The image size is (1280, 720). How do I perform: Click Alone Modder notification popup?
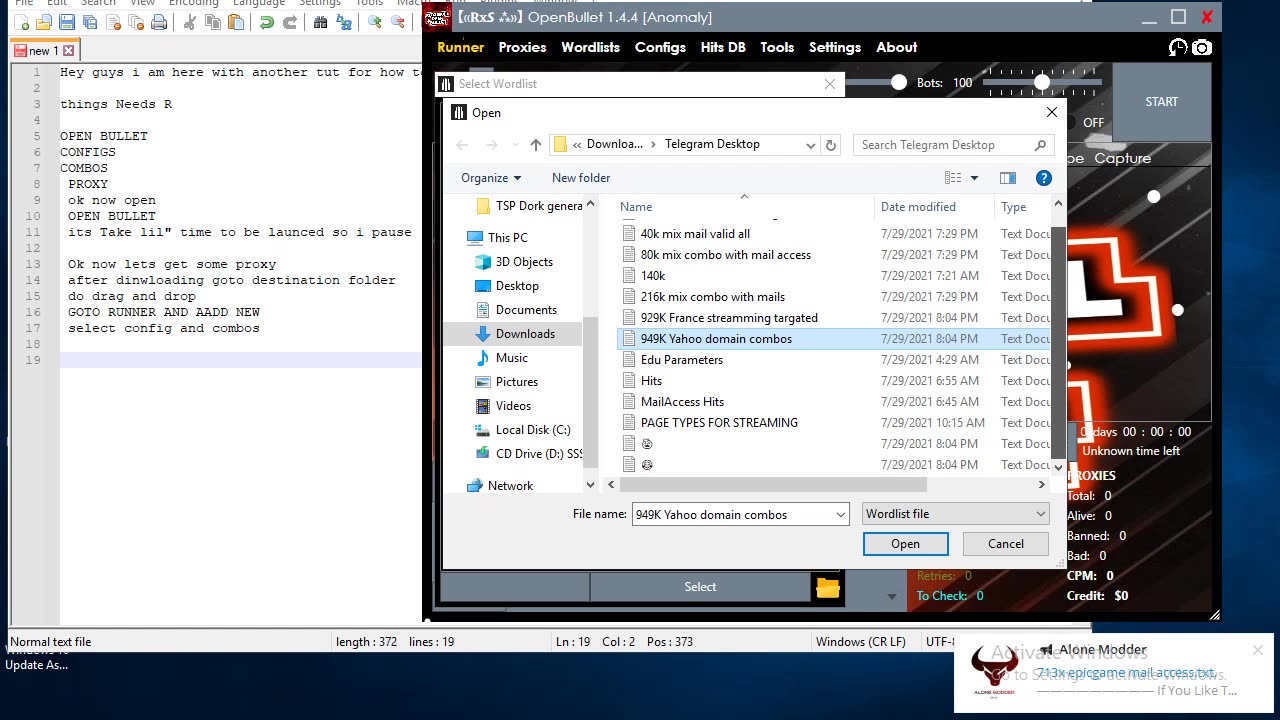(x=1113, y=673)
